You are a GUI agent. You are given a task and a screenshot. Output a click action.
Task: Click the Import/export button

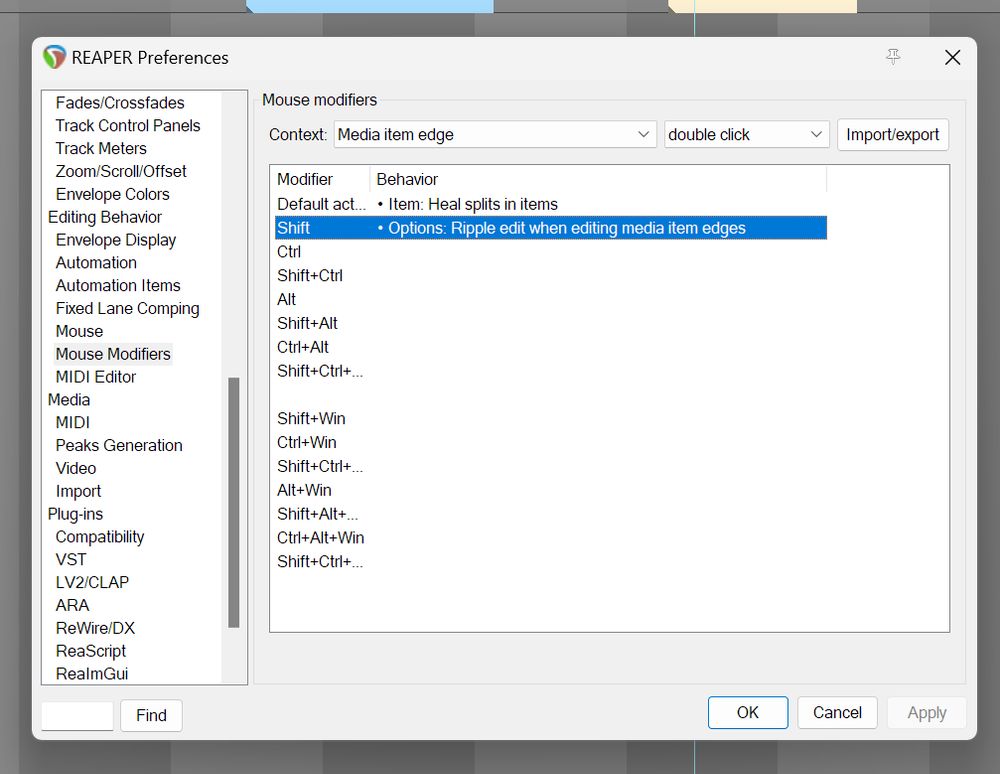tap(892, 135)
